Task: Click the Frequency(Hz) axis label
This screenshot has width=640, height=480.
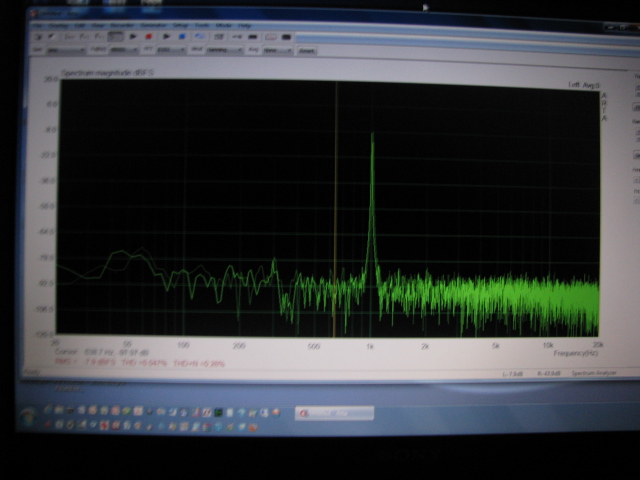Action: pos(576,353)
